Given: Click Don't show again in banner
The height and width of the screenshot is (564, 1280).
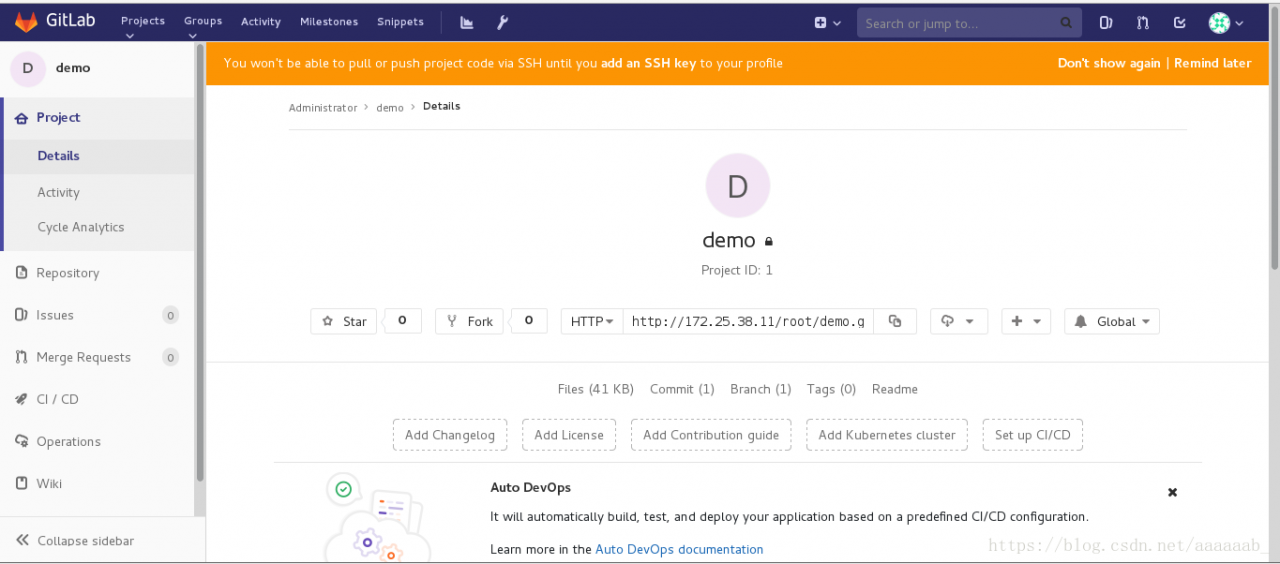Looking at the screenshot, I should pos(1109,63).
